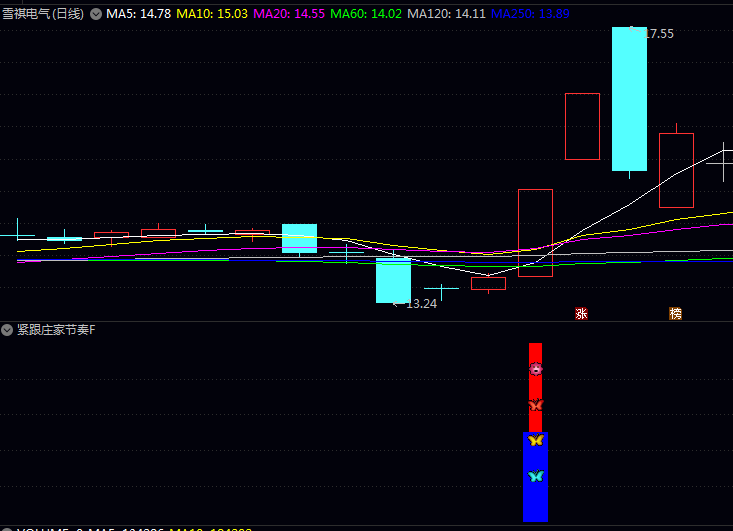The height and width of the screenshot is (531, 733).
Task: Select the tall cyan candle at 17.55 high
Action: (630, 99)
